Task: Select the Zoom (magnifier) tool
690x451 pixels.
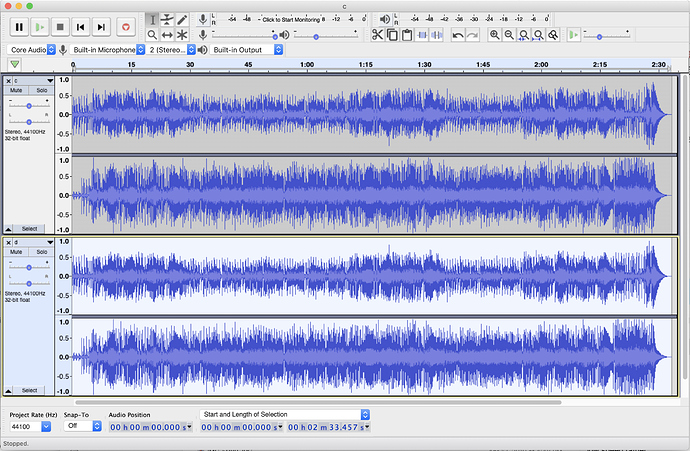Action: pyautogui.click(x=152, y=35)
